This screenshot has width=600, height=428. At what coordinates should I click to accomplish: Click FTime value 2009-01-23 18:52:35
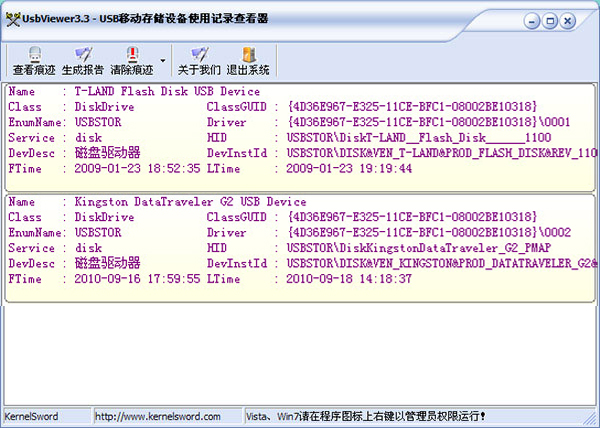137,168
